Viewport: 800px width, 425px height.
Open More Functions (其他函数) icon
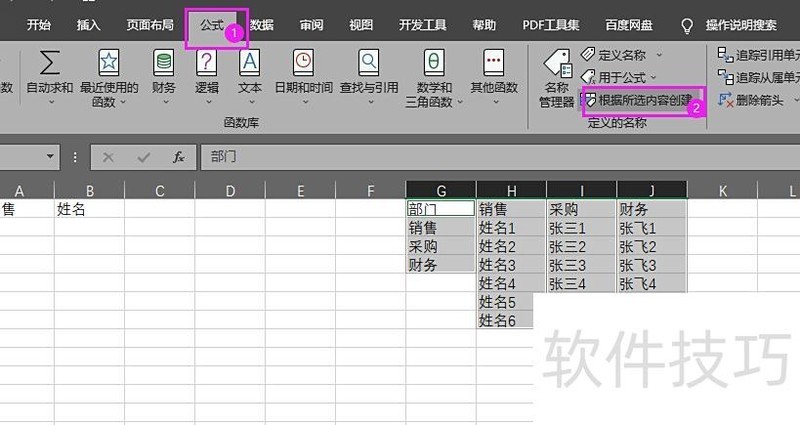pos(493,63)
